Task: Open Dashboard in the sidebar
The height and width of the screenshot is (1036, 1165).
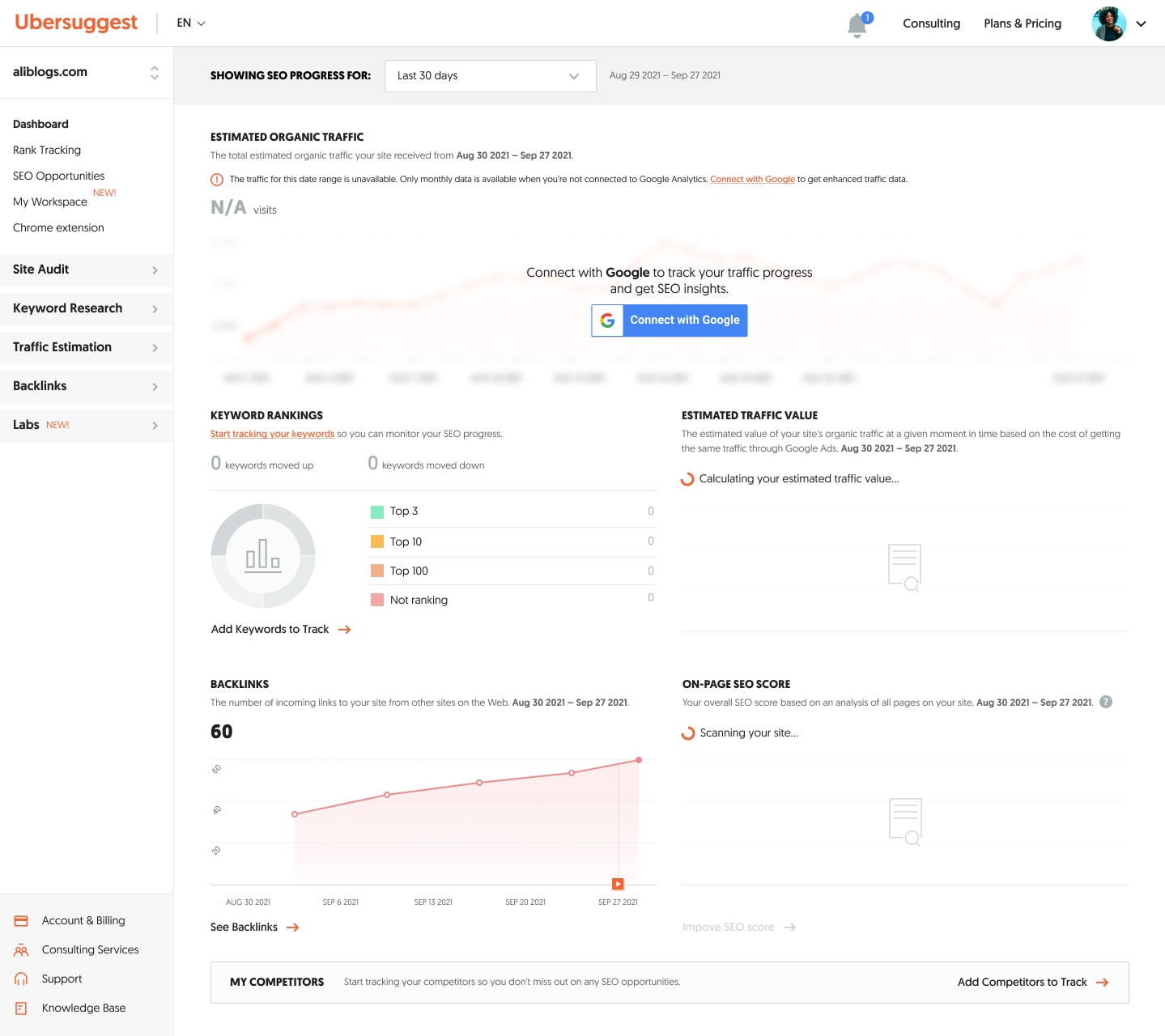Action: coord(40,125)
